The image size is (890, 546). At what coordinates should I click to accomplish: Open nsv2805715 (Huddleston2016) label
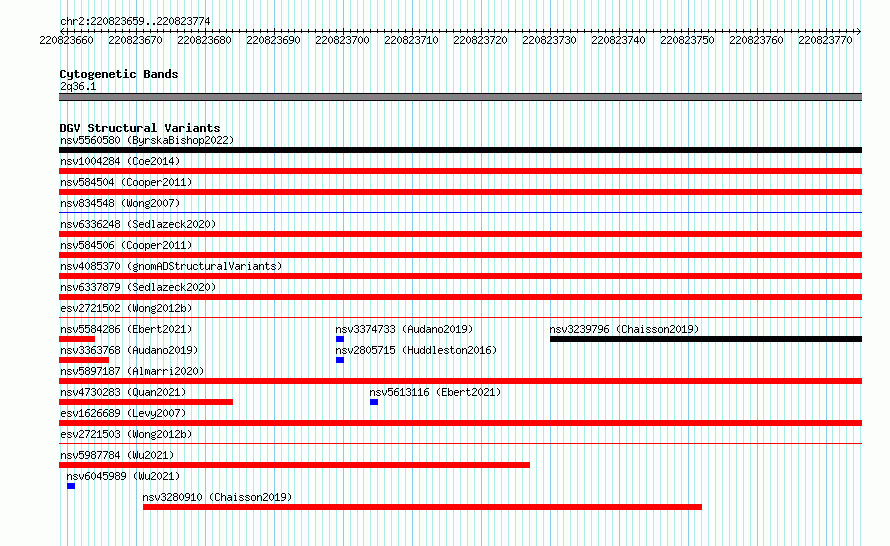[415, 350]
